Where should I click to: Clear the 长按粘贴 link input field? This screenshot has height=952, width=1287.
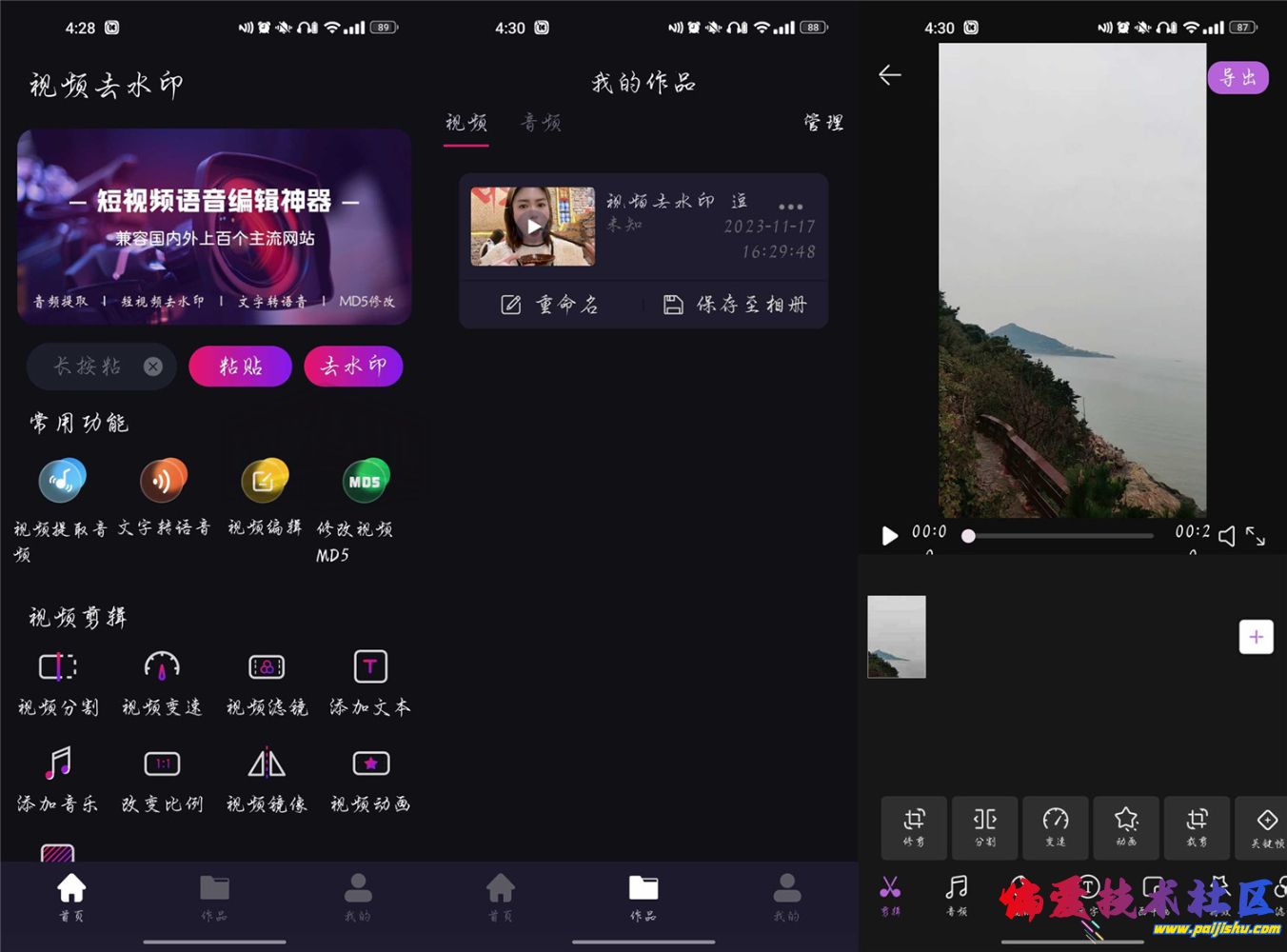[x=153, y=367]
